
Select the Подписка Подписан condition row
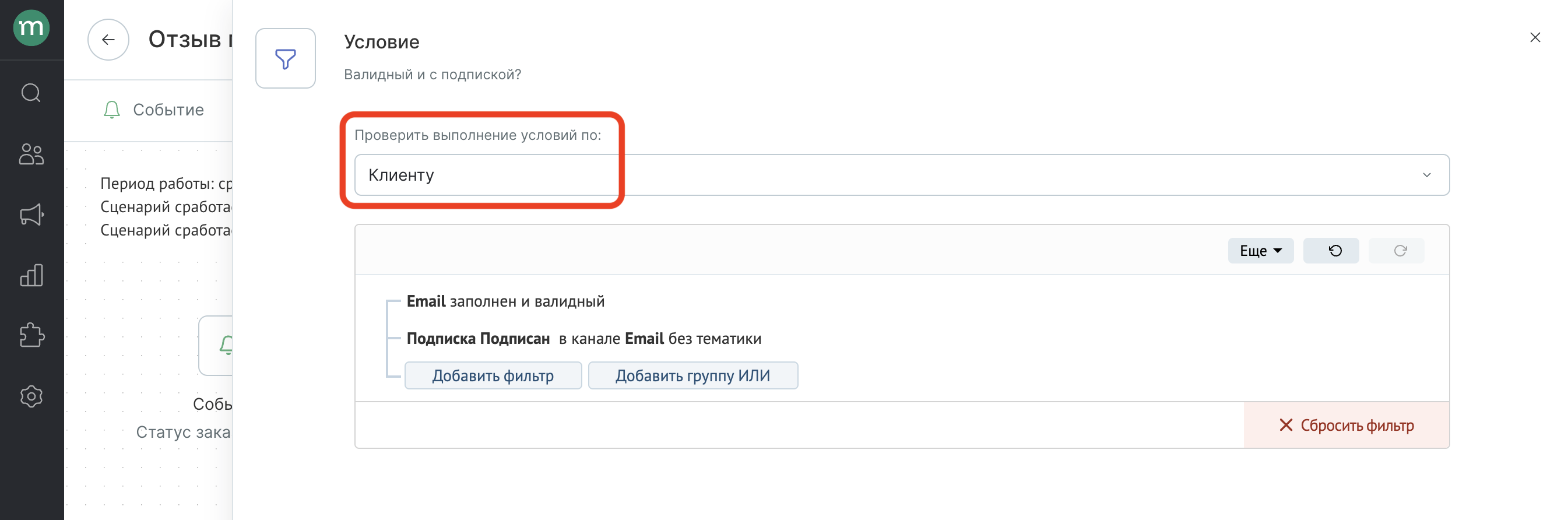click(x=583, y=339)
